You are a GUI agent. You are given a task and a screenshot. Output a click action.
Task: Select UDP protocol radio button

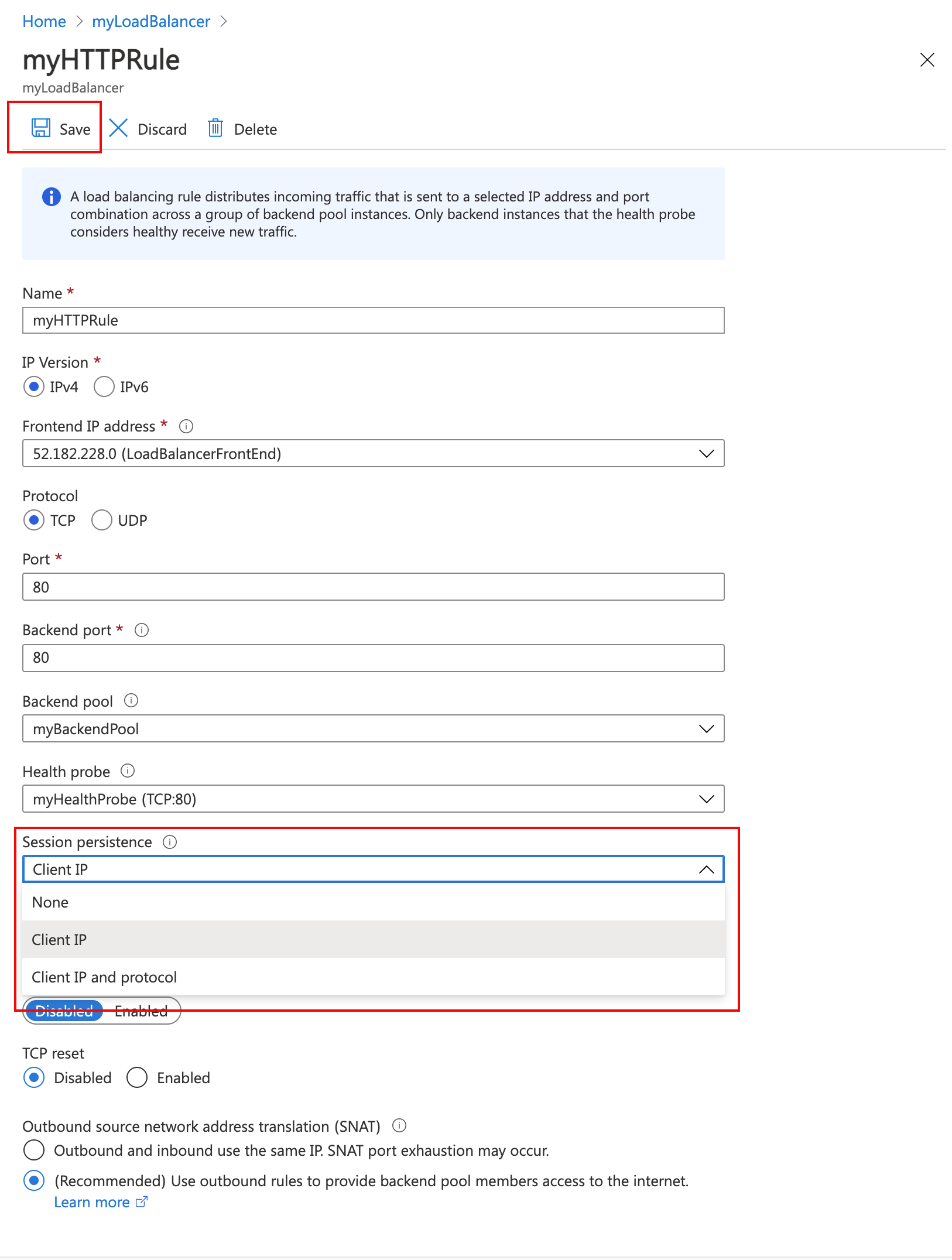click(x=102, y=521)
